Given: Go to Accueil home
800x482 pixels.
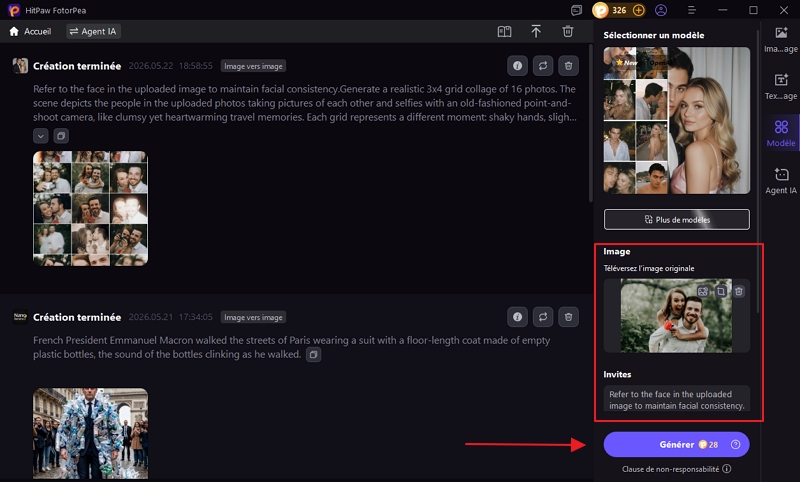Looking at the screenshot, I should pos(31,32).
